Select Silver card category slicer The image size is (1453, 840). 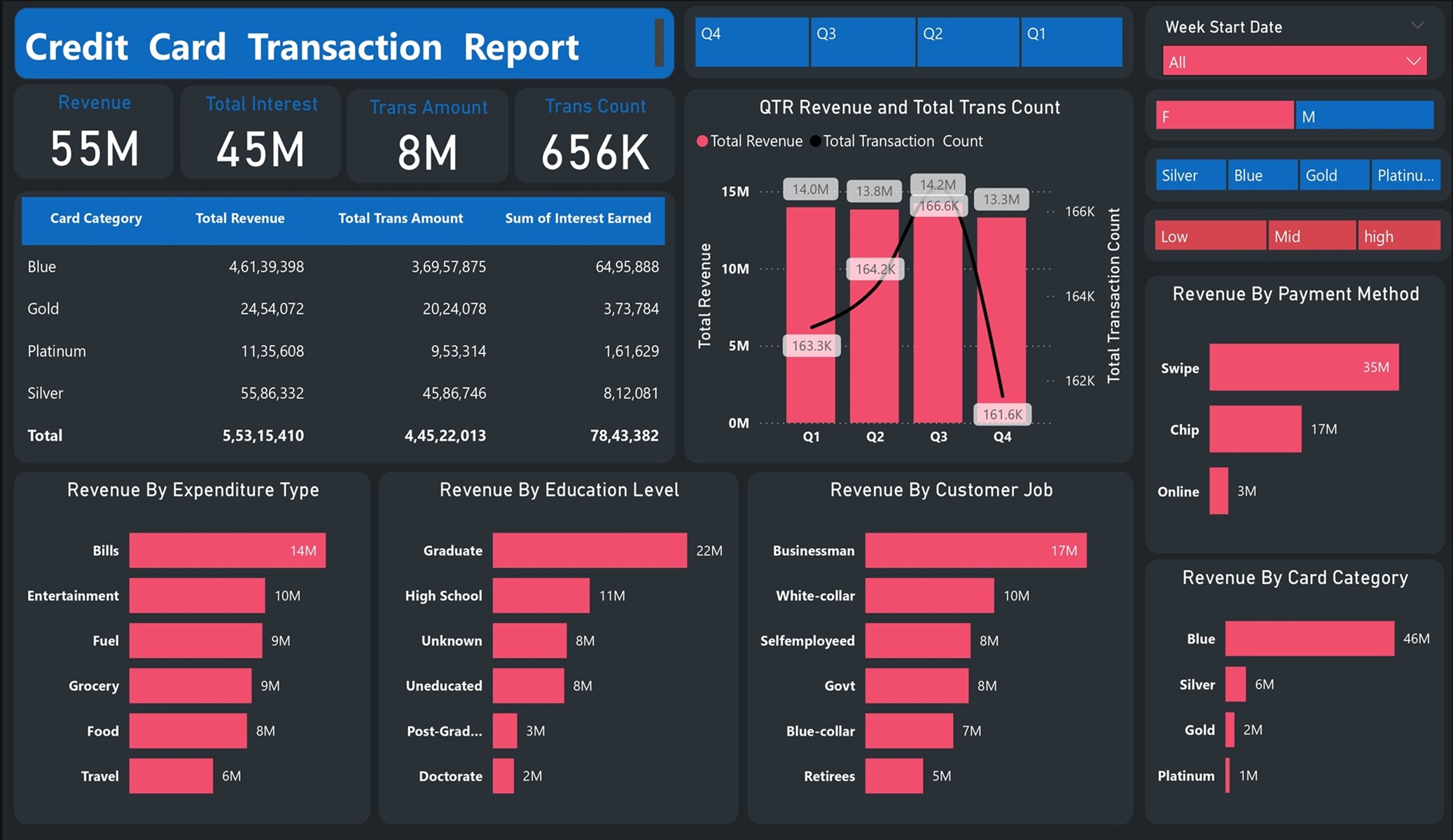click(1190, 175)
